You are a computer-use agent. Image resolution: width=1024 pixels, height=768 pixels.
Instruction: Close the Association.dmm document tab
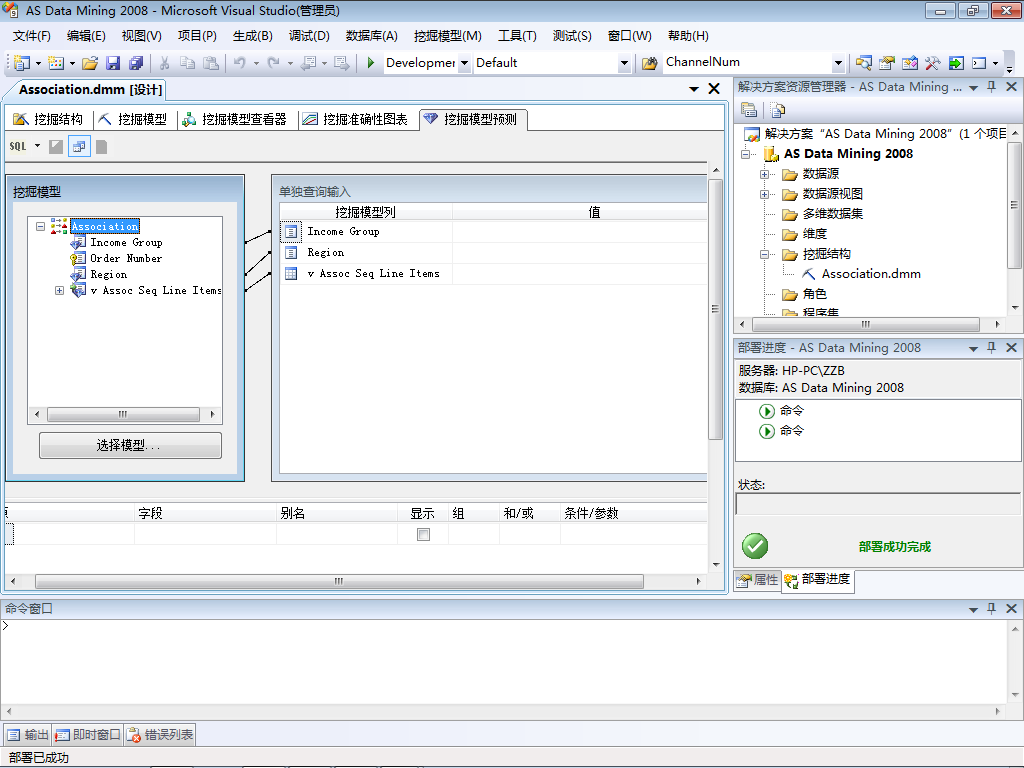[714, 89]
